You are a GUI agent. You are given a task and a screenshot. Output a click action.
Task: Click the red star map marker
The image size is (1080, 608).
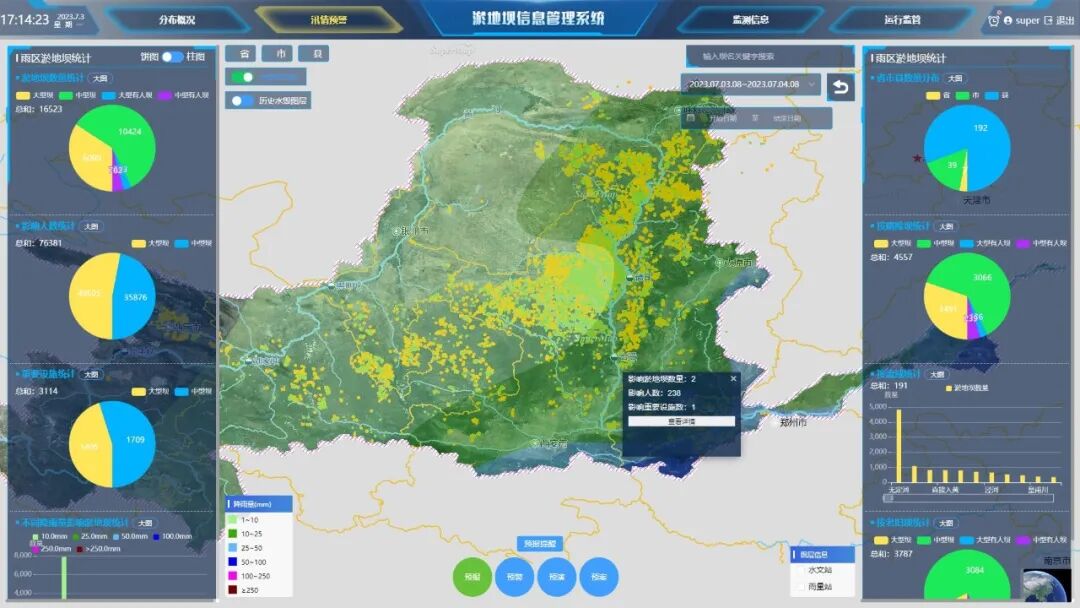(917, 159)
